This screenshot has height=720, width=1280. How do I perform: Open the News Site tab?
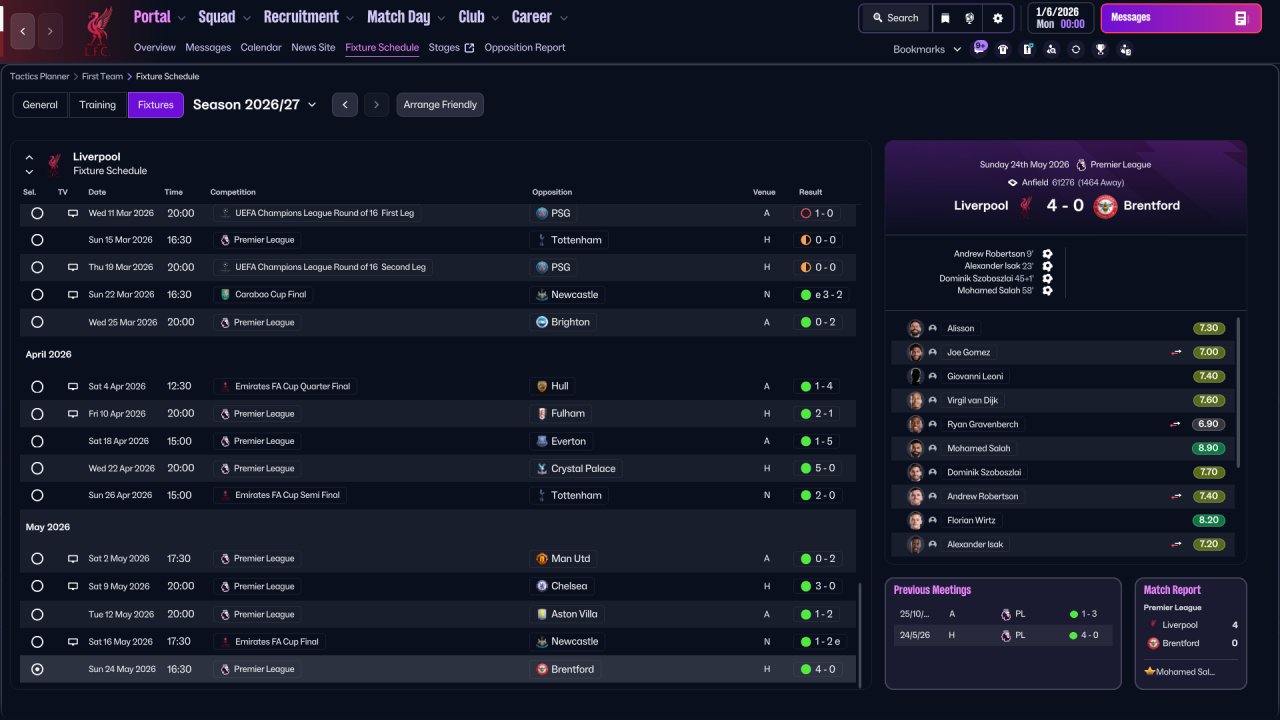[313, 47]
